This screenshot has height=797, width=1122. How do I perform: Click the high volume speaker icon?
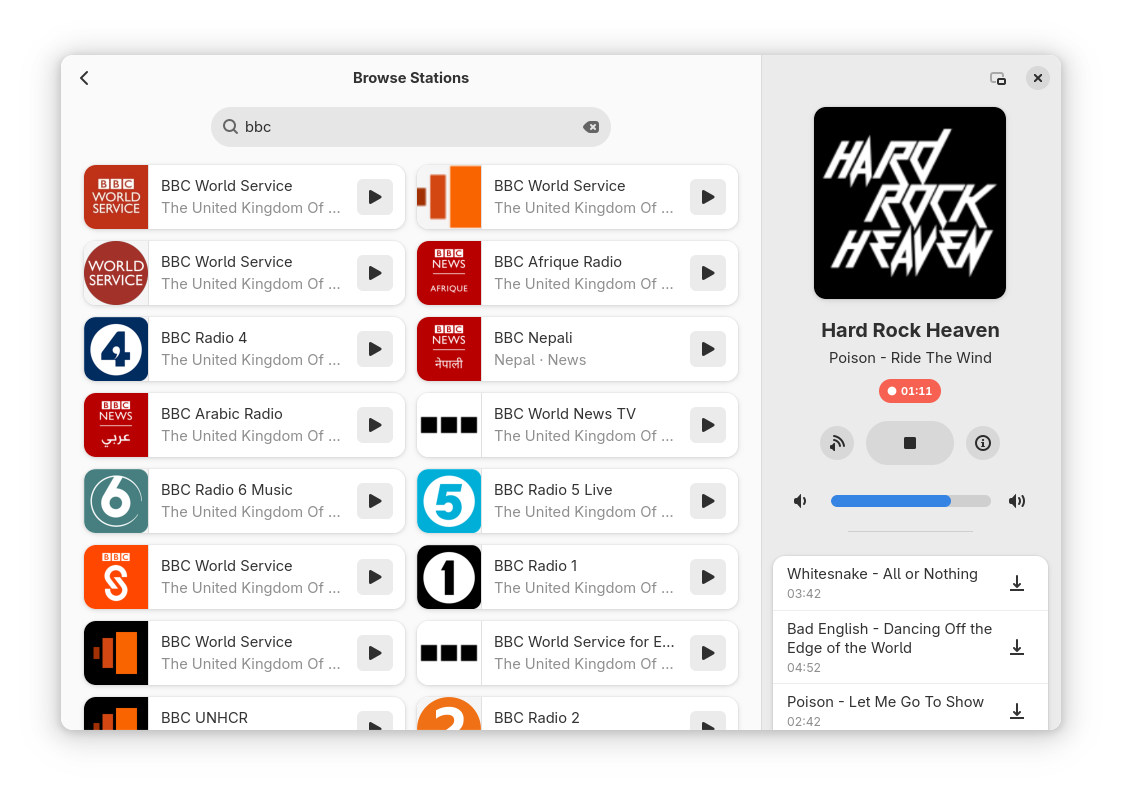(1017, 501)
